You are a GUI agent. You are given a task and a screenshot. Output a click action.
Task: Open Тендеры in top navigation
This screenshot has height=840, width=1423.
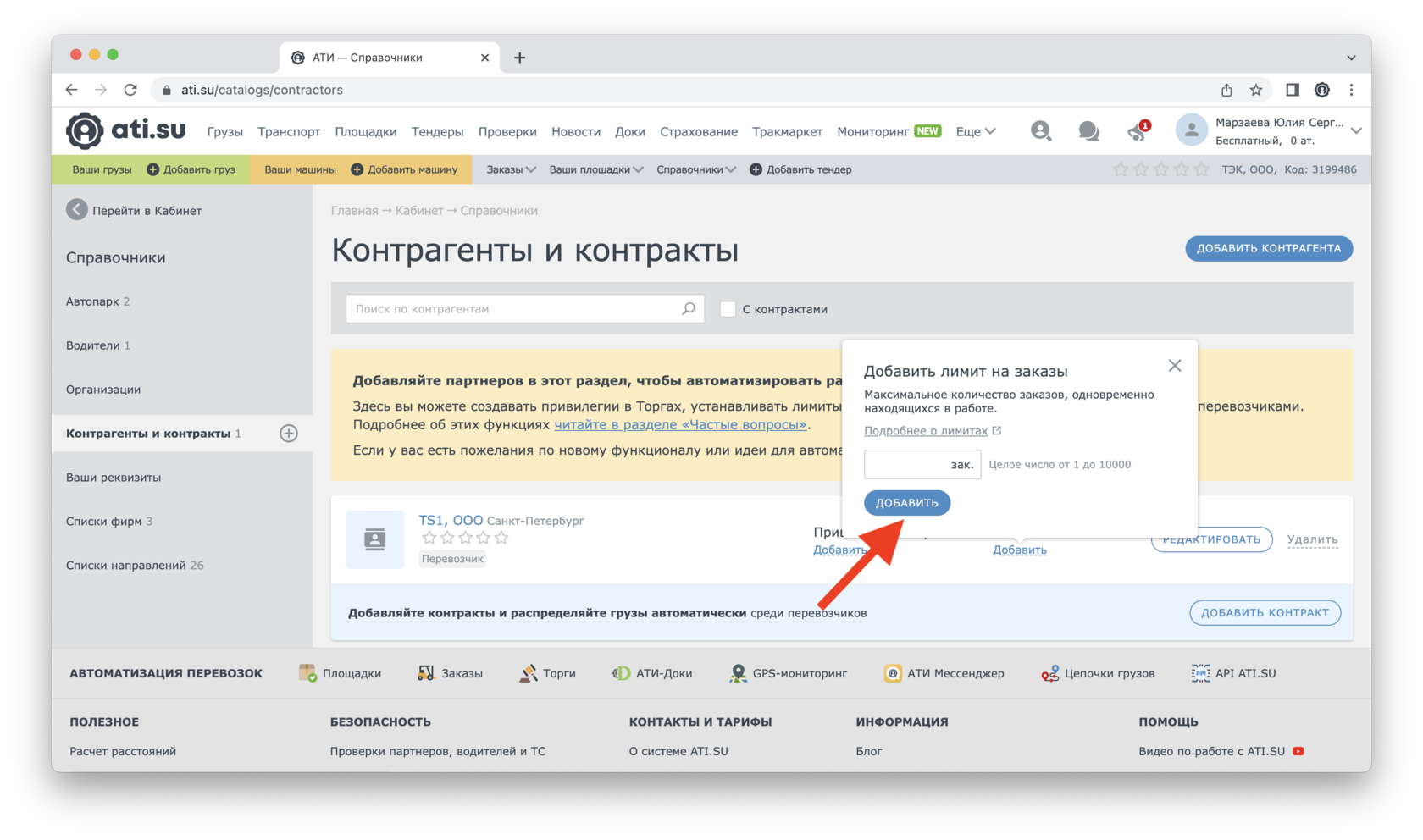pos(437,131)
